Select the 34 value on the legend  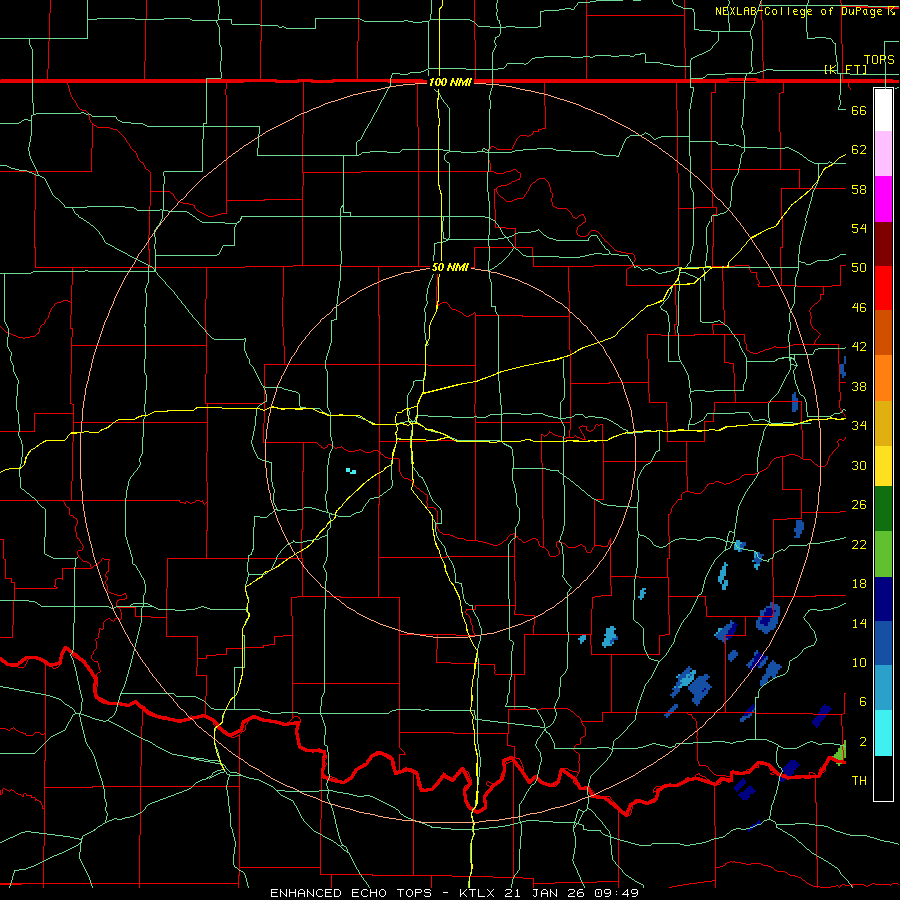(x=859, y=426)
